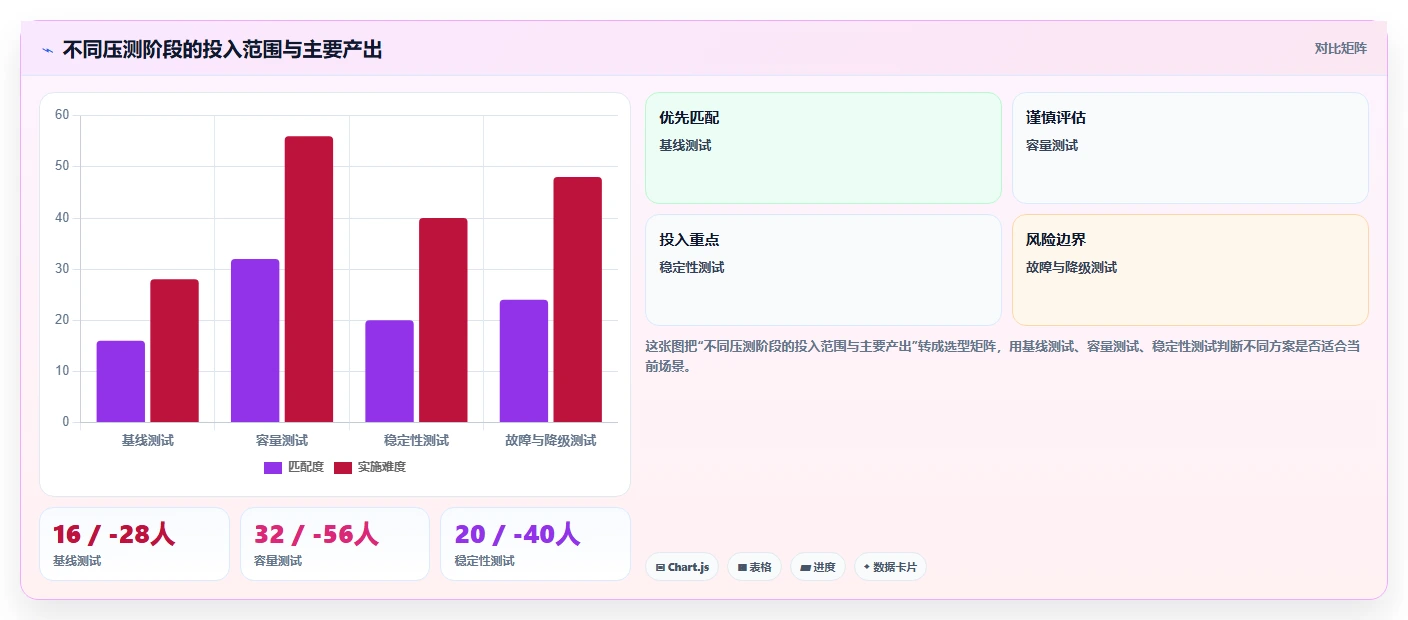
Task: Click the 对比矩阵 label in header
Action: [1340, 48]
